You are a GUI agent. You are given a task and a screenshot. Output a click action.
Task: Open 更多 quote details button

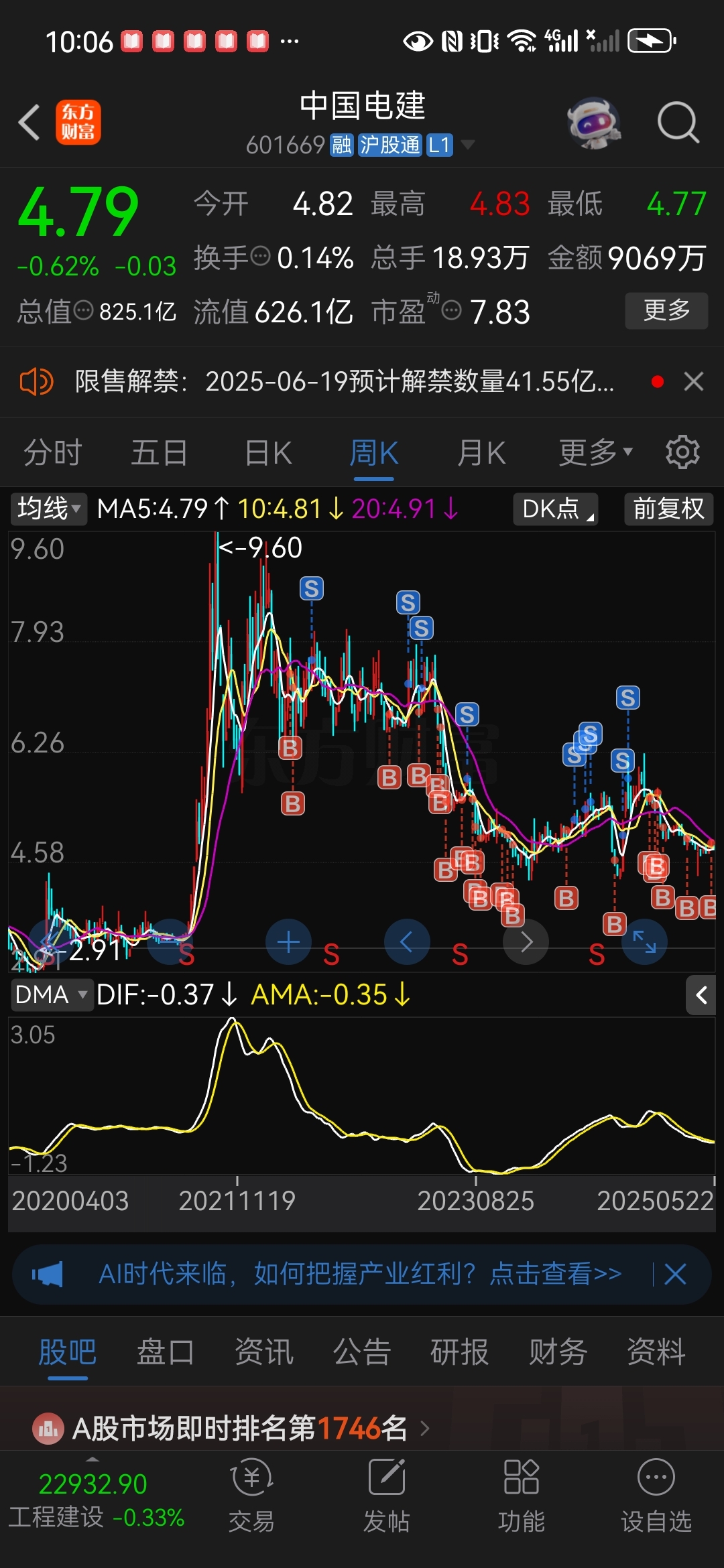pos(666,310)
